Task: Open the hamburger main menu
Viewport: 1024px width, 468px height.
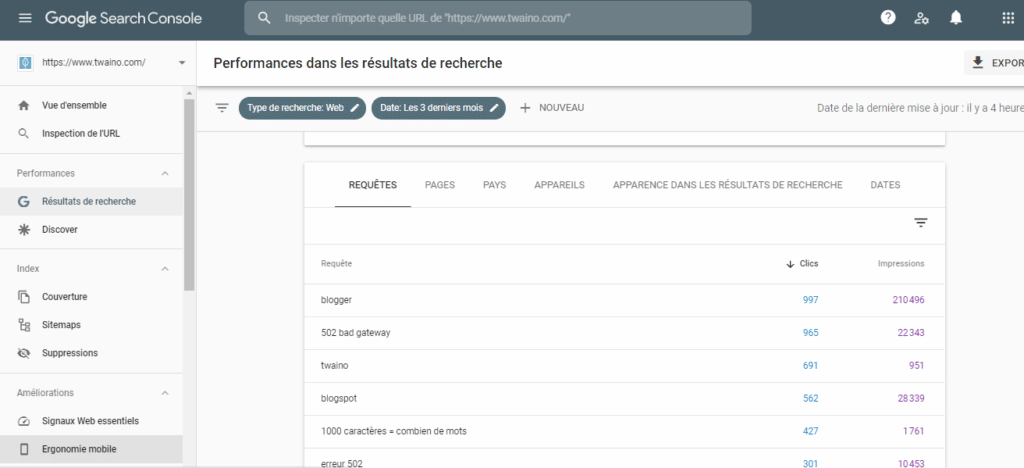Action: [25, 18]
